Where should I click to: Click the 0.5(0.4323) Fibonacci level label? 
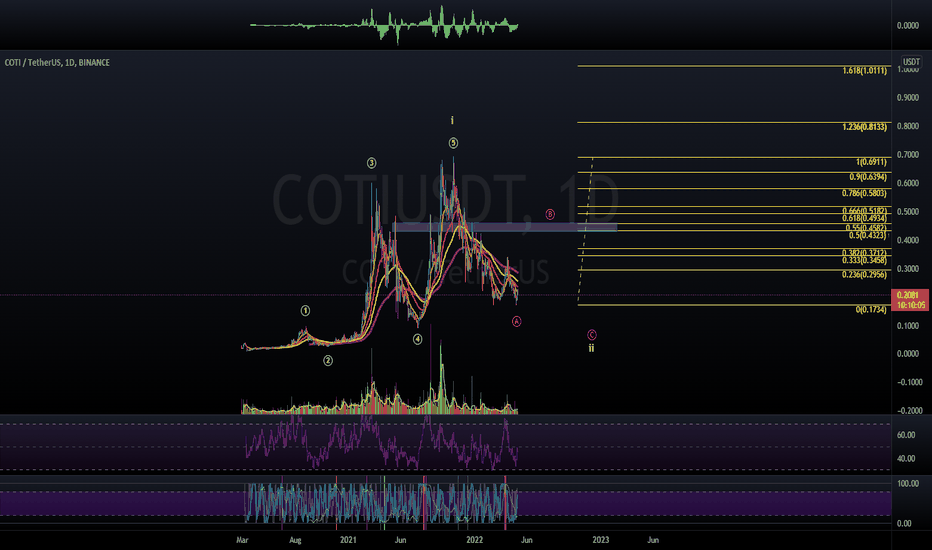pos(868,235)
